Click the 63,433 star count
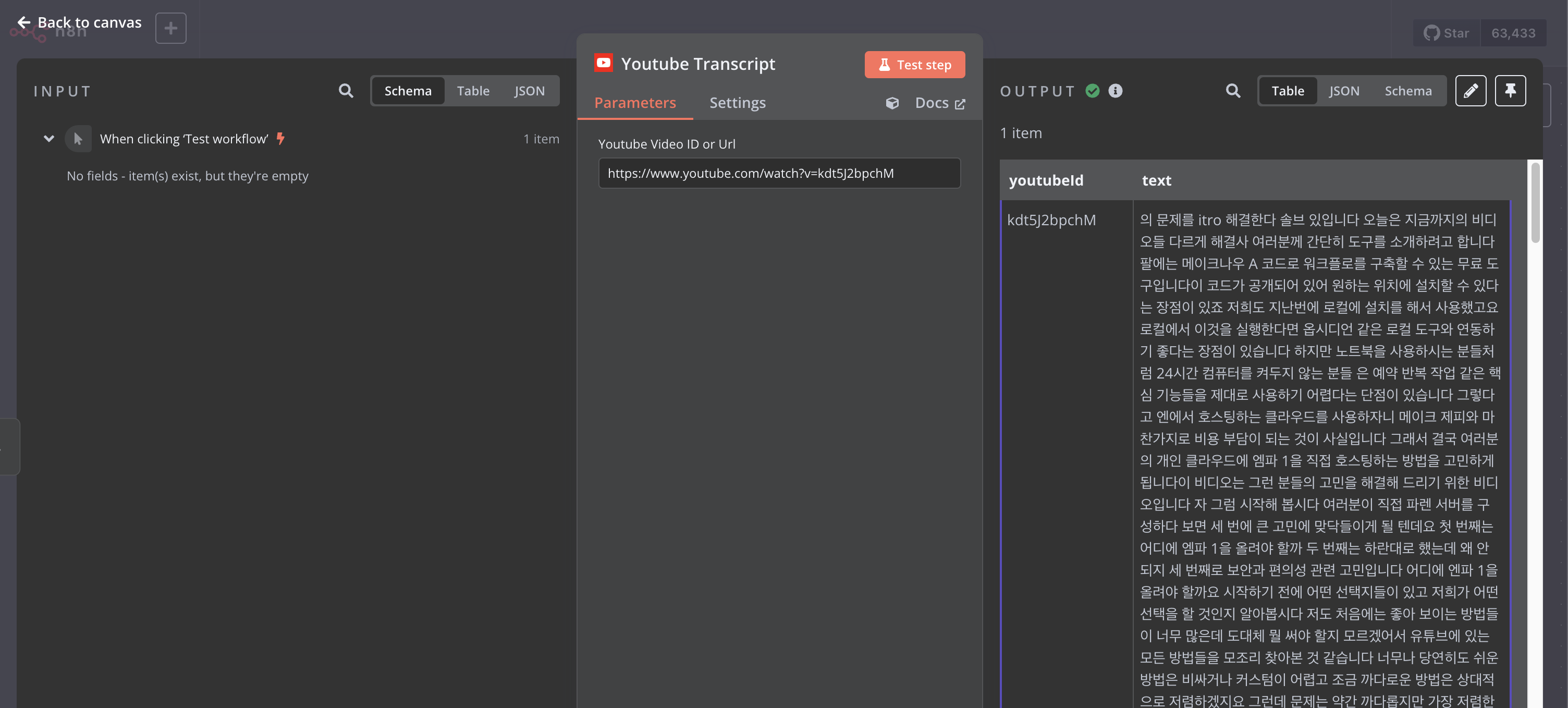 1513,33
